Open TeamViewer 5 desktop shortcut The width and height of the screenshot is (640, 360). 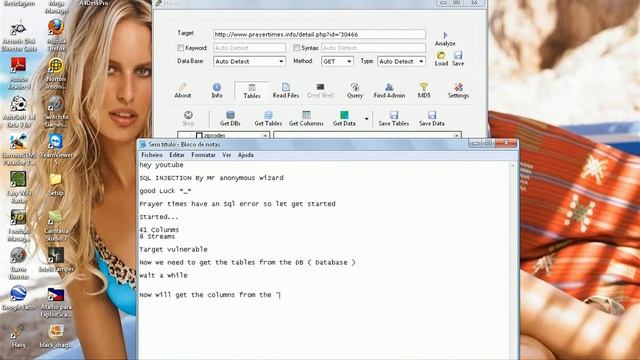tap(56, 142)
